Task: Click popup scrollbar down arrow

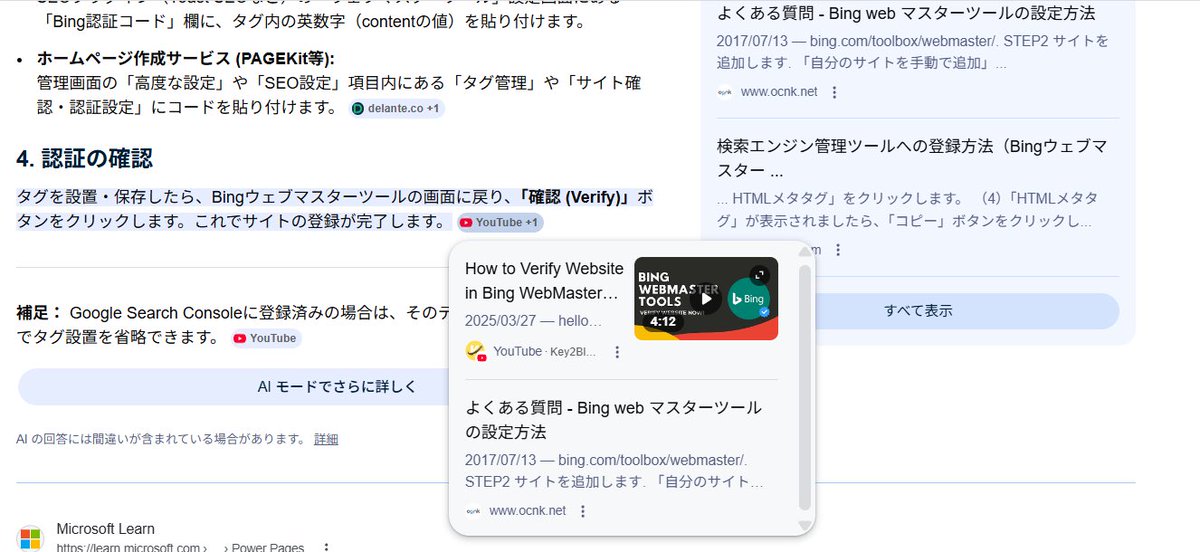Action: [x=805, y=526]
